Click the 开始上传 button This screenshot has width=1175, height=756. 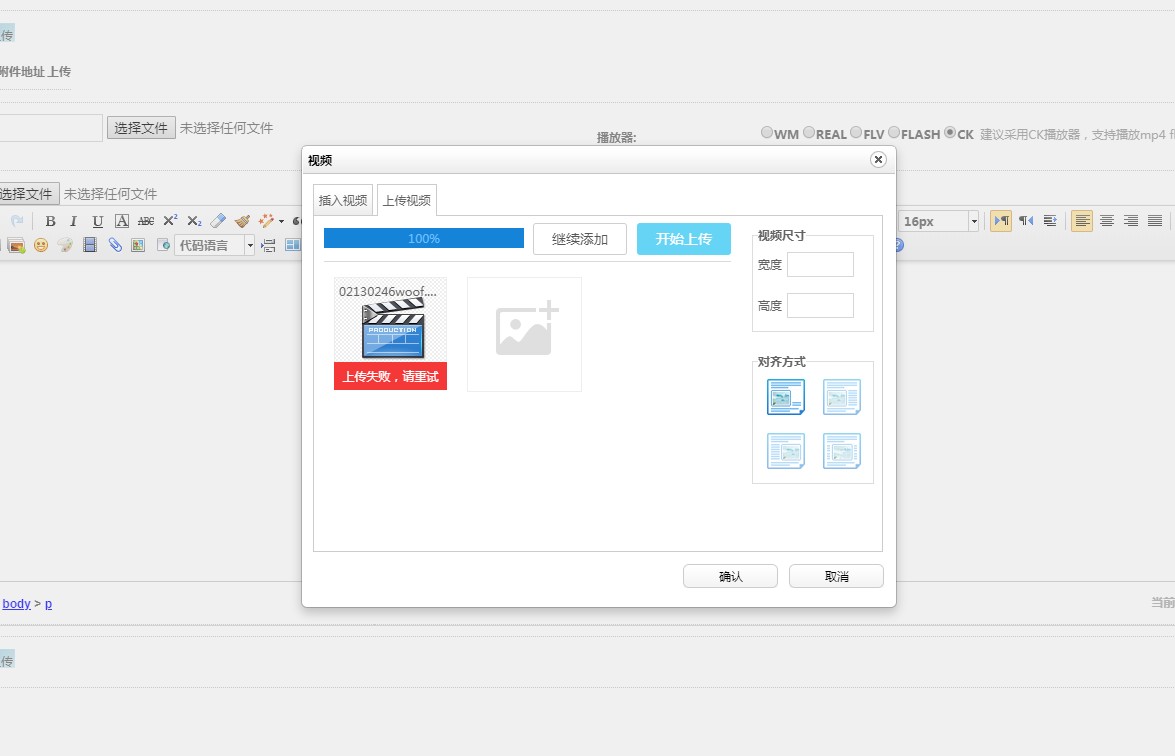[684, 239]
